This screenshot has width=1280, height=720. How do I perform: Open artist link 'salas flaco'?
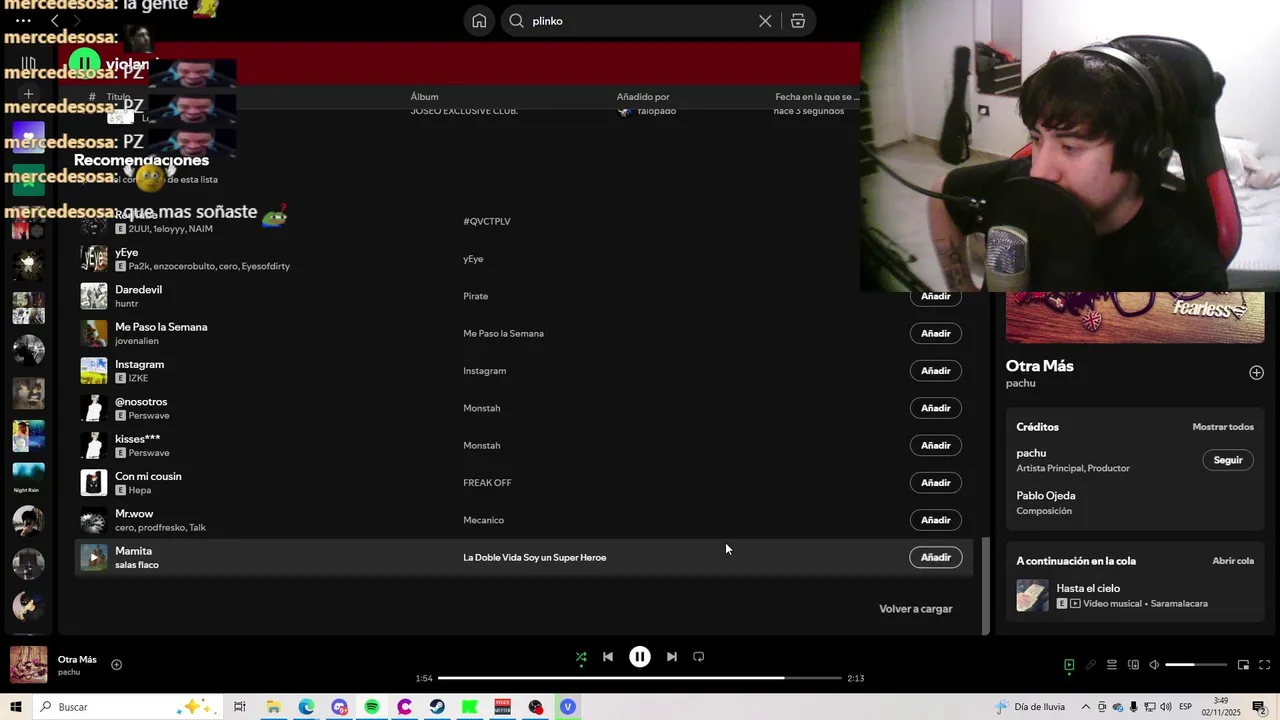pos(137,565)
